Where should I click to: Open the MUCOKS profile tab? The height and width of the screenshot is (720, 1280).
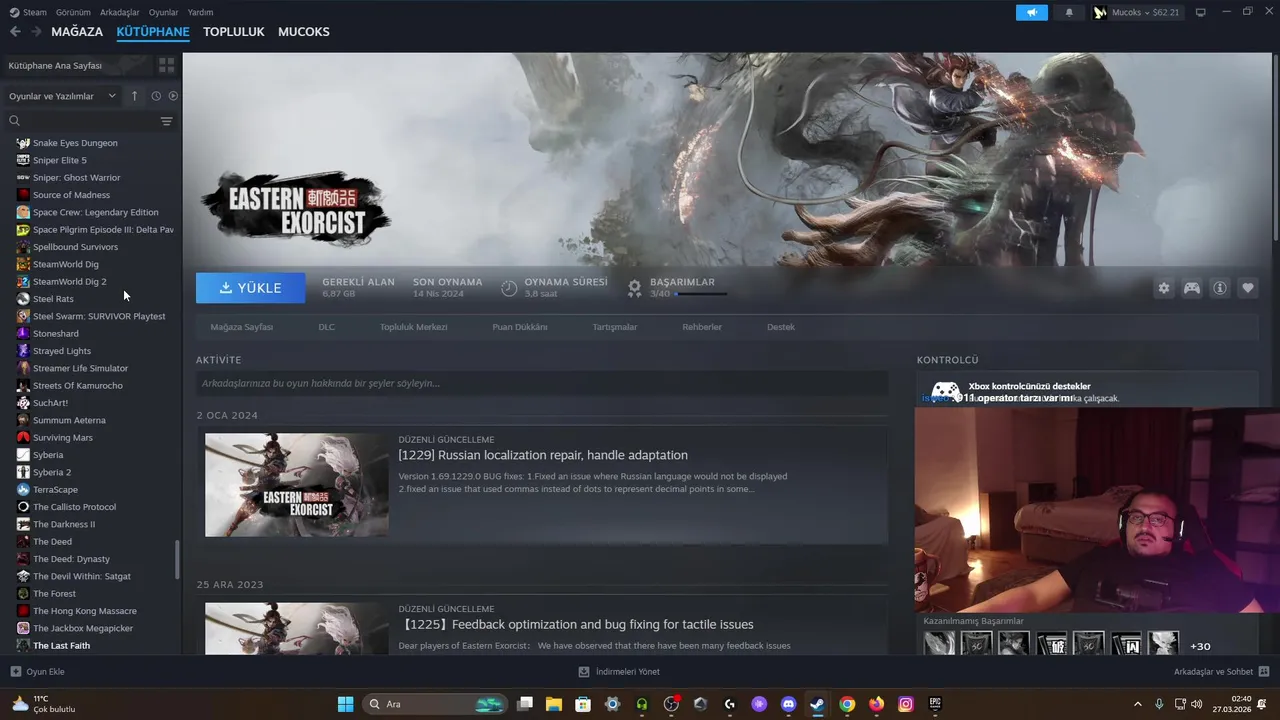click(303, 32)
